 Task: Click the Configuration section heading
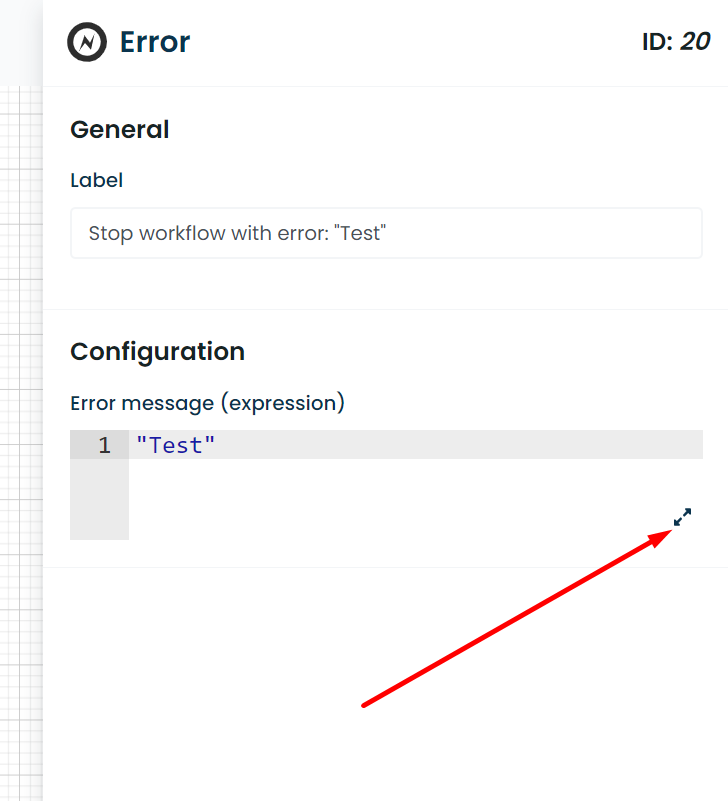(157, 352)
